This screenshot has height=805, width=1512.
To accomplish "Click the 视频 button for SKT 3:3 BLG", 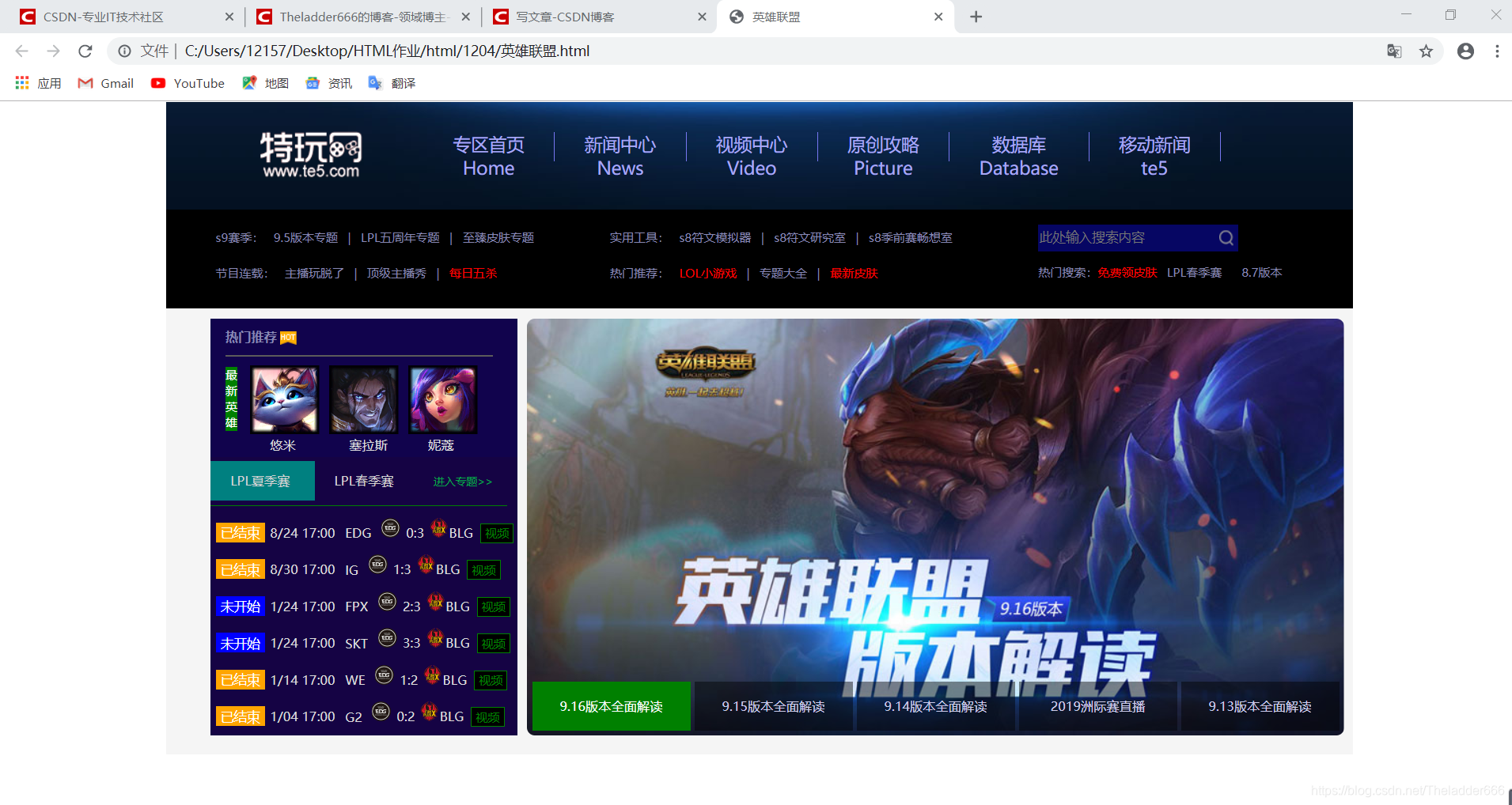I will (494, 644).
